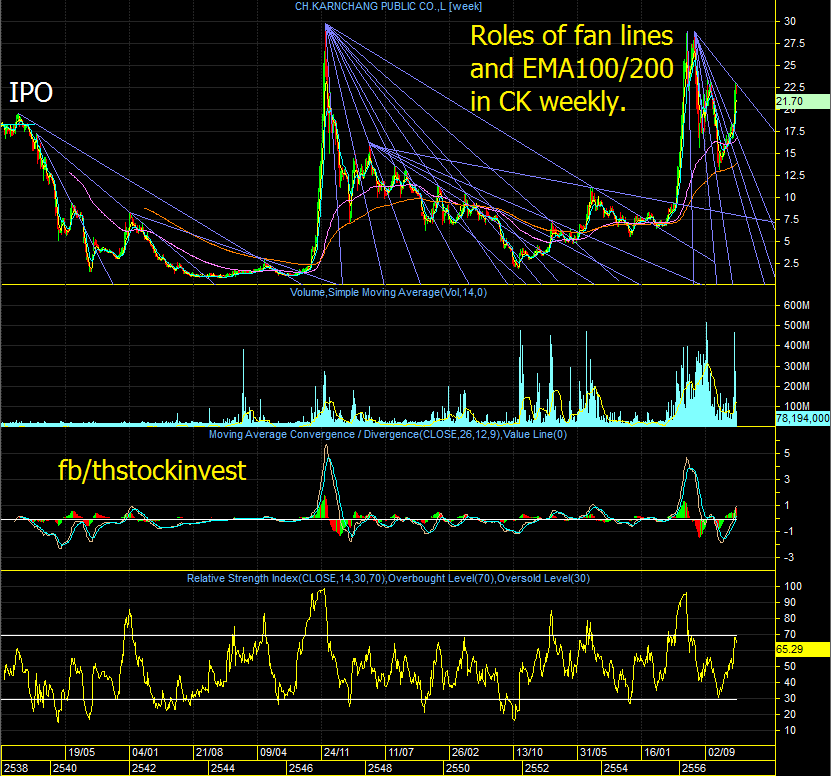
Task: Click the 'IPO' annotation text
Action: [31, 93]
